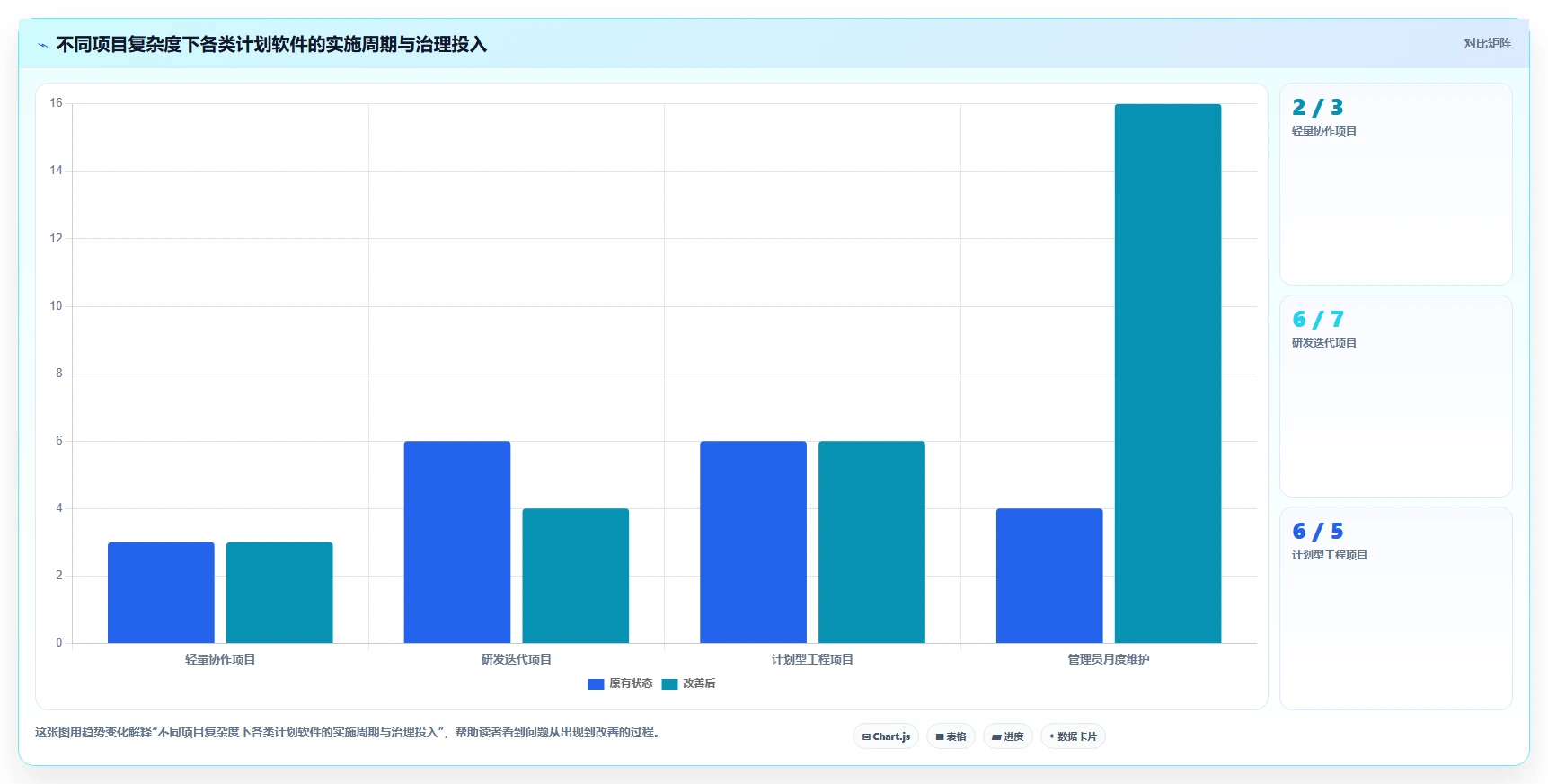Screen dimensions: 1548x784
Task: Select the Chart.js tag chip
Action: pos(886,736)
